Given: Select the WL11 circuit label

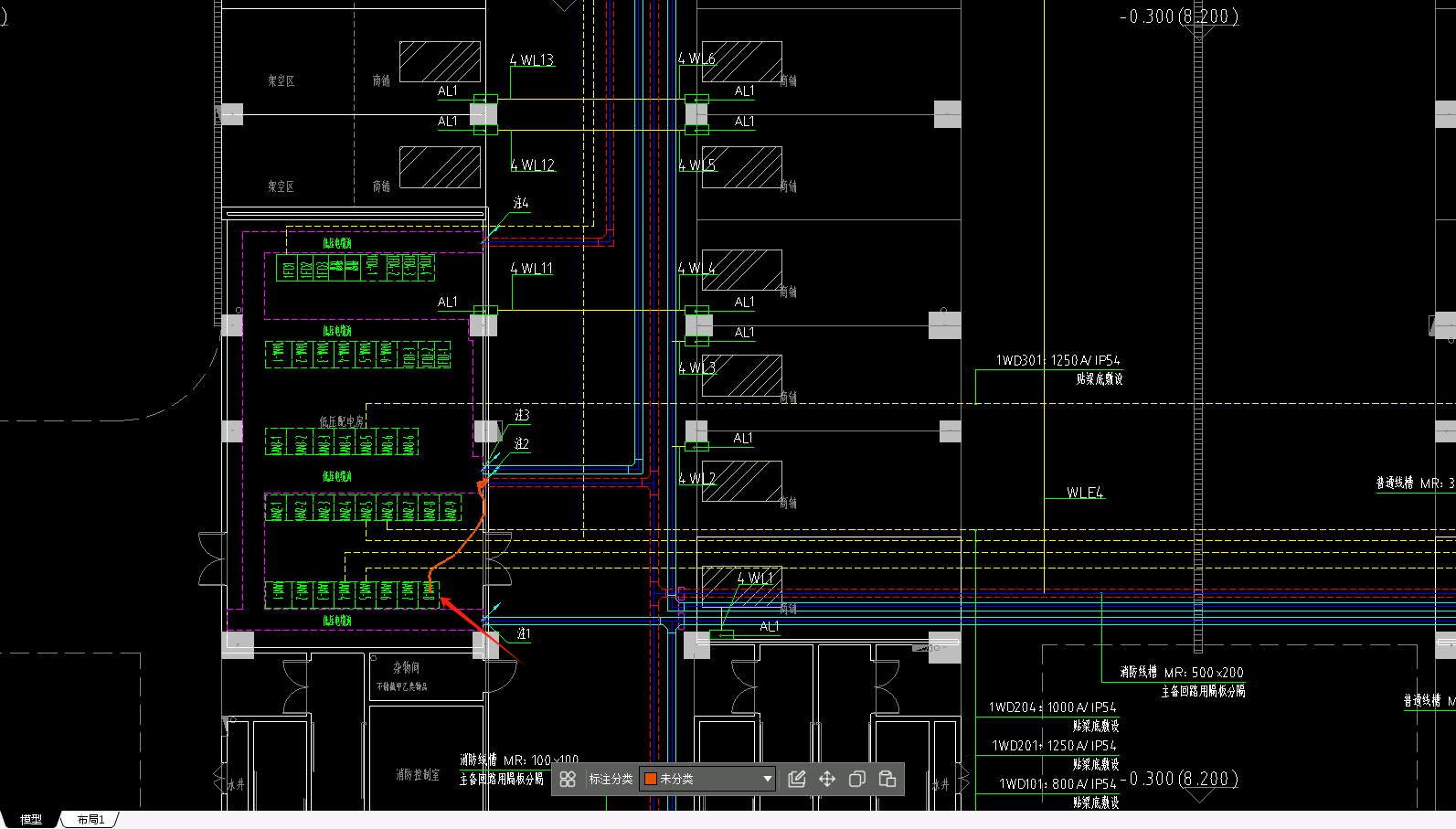Looking at the screenshot, I should point(532,269).
